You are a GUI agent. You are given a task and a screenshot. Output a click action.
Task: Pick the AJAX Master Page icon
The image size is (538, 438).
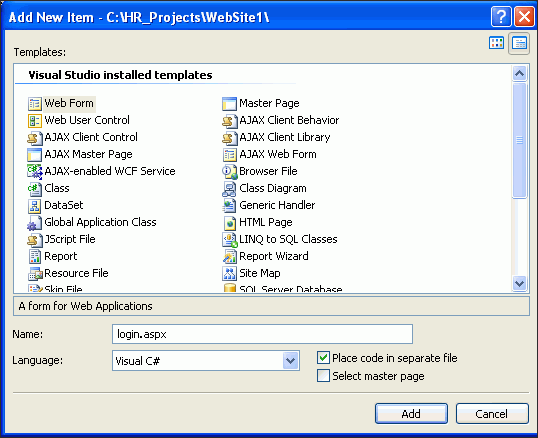coord(35,155)
